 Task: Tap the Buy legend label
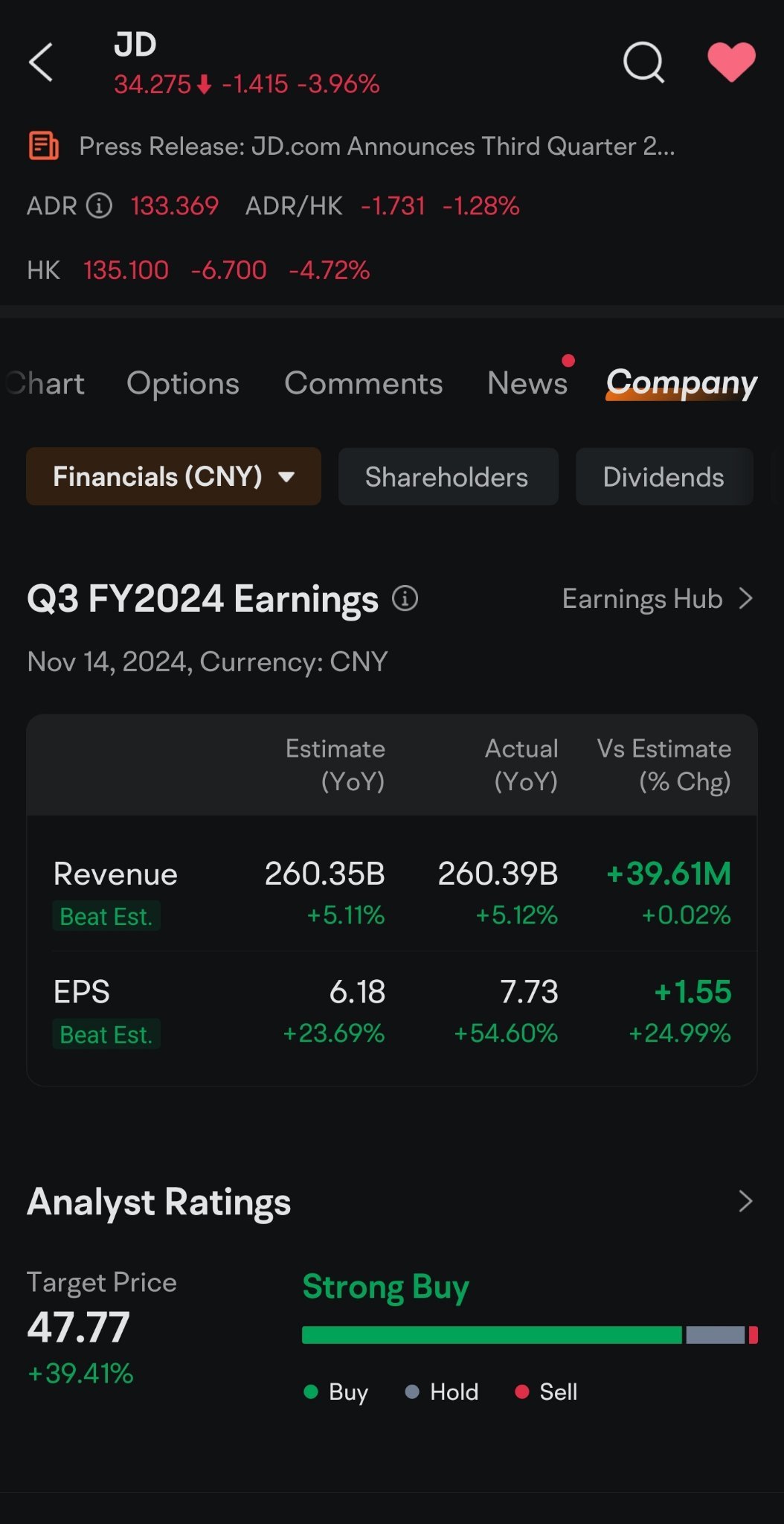[x=348, y=1392]
